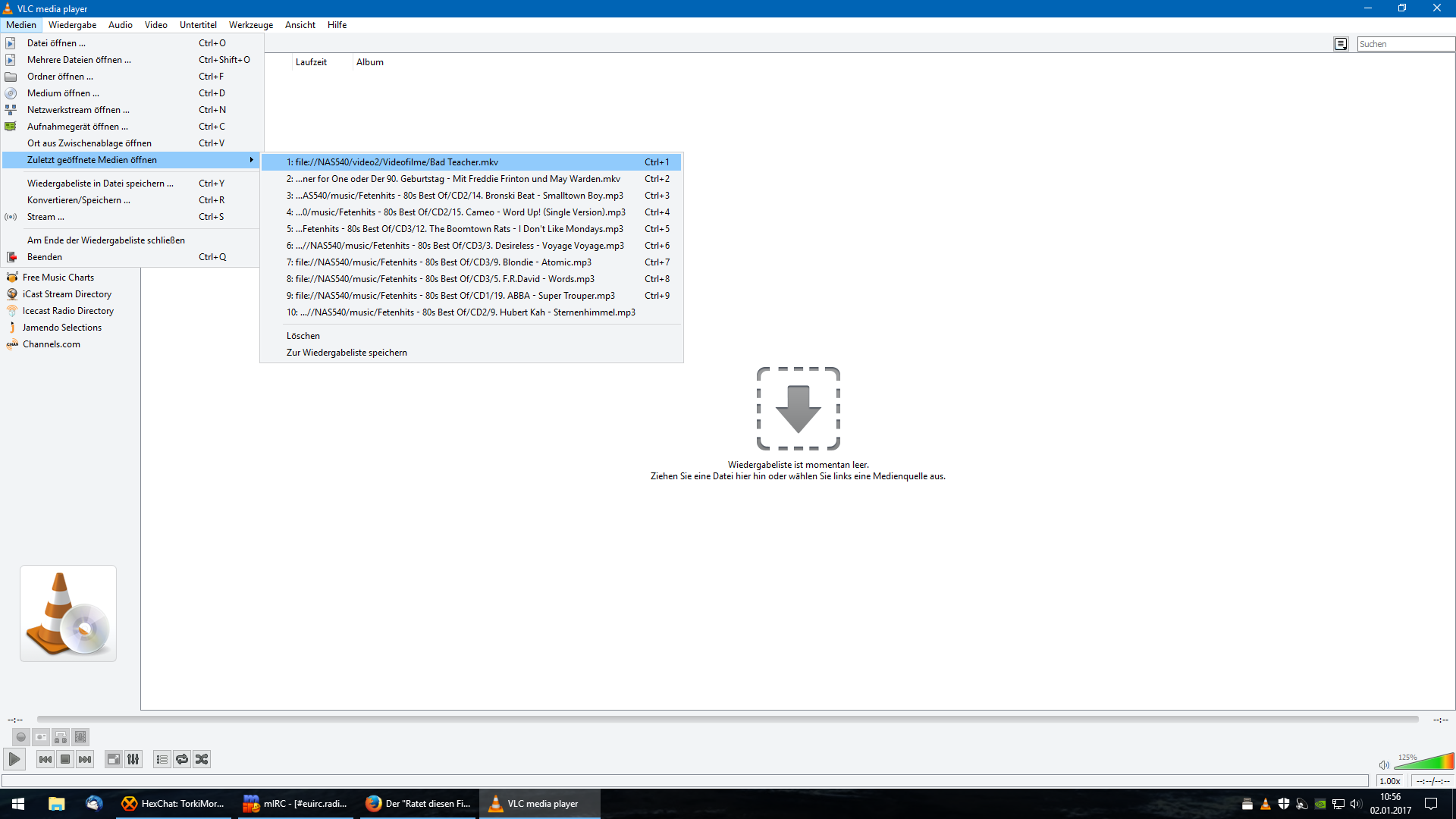Screen dimensions: 1456x819
Task: Select Jamendo Selections in sidebar
Action: pyautogui.click(x=61, y=328)
